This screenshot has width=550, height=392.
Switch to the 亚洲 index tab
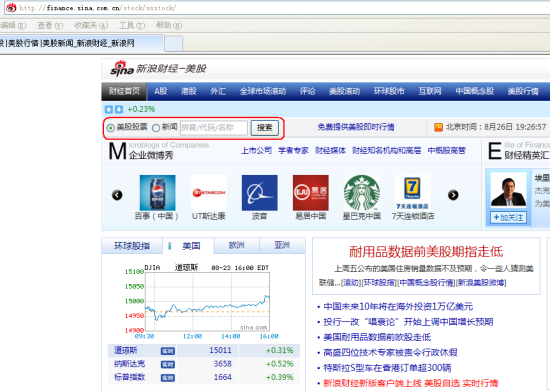point(282,245)
